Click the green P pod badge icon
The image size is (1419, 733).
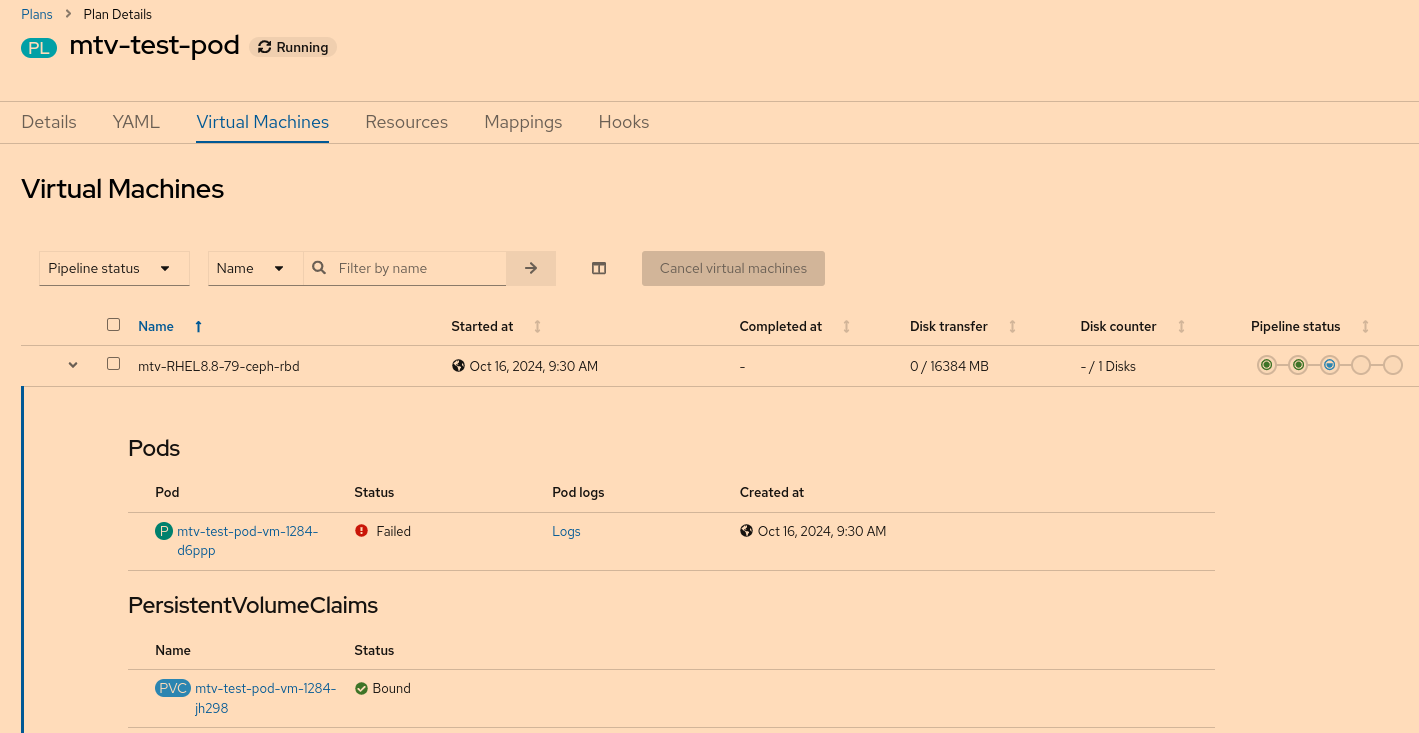click(164, 531)
